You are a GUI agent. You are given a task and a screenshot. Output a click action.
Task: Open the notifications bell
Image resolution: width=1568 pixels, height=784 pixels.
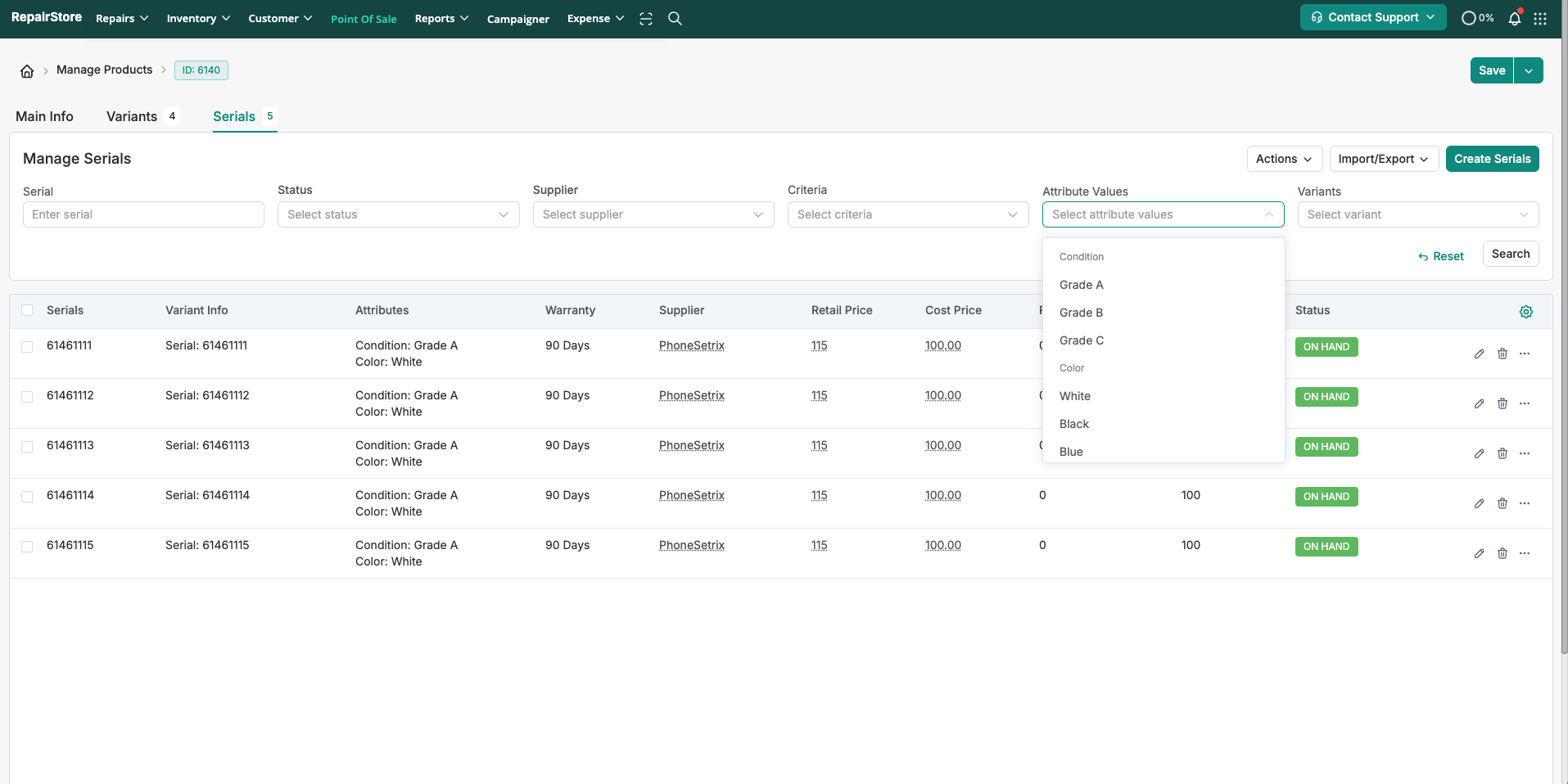pyautogui.click(x=1514, y=19)
